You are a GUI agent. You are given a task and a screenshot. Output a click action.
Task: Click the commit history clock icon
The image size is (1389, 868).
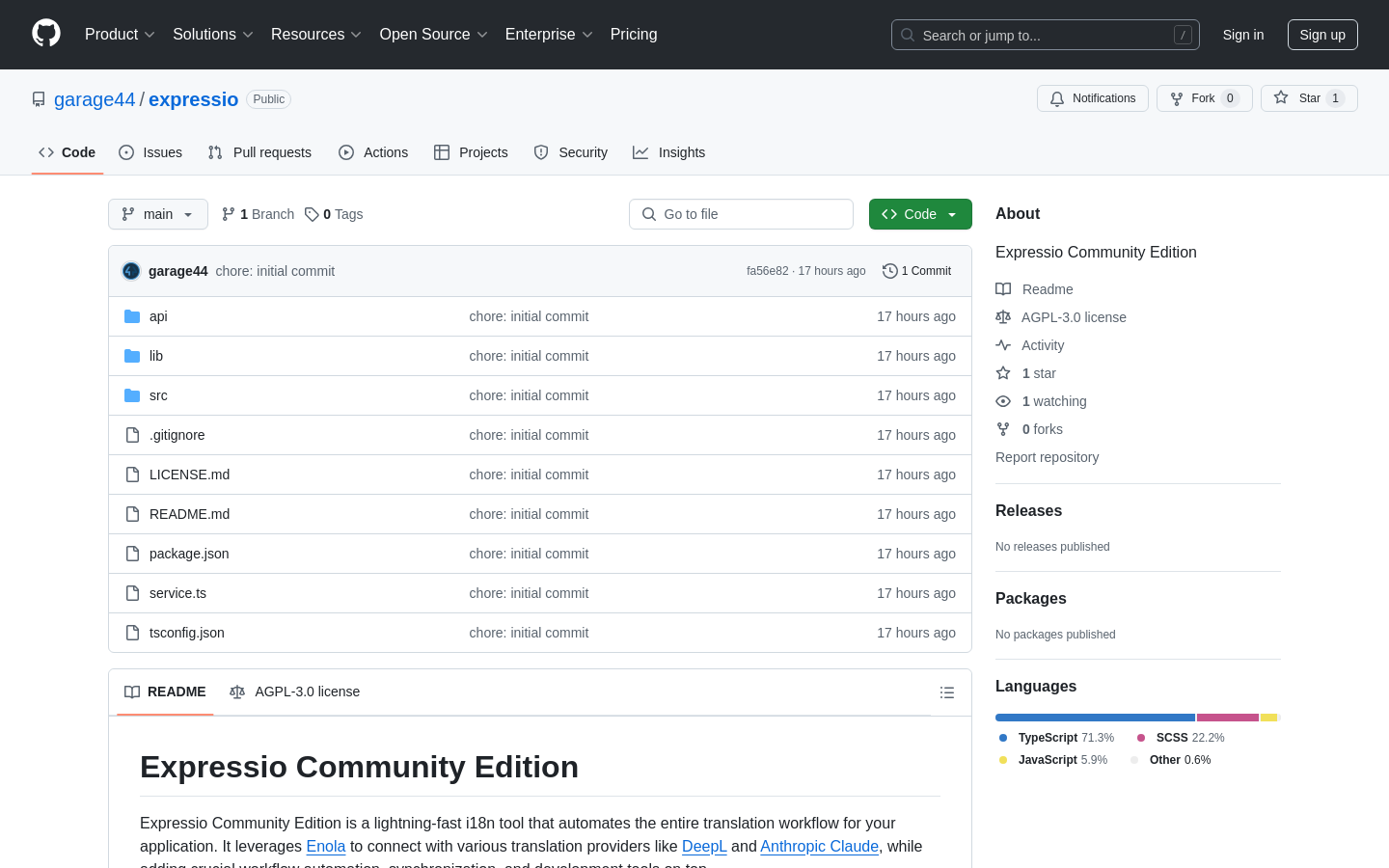[x=890, y=271]
